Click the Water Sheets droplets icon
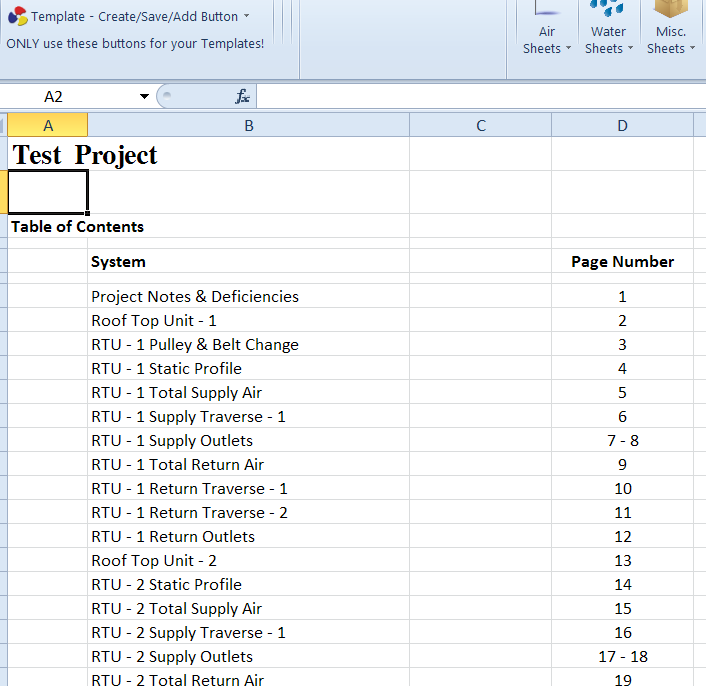Viewport: 706px width, 686px height. point(608,9)
